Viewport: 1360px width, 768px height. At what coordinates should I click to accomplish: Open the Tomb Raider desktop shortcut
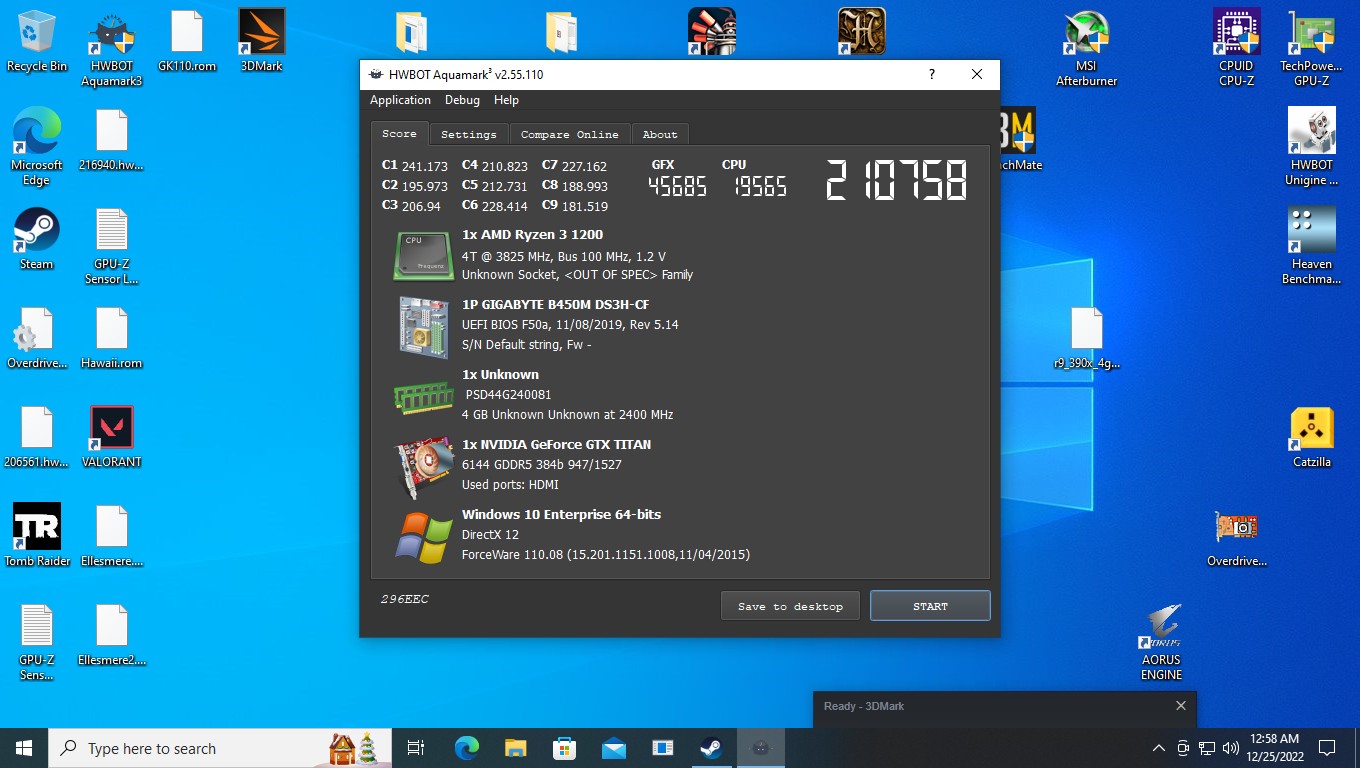[37, 535]
